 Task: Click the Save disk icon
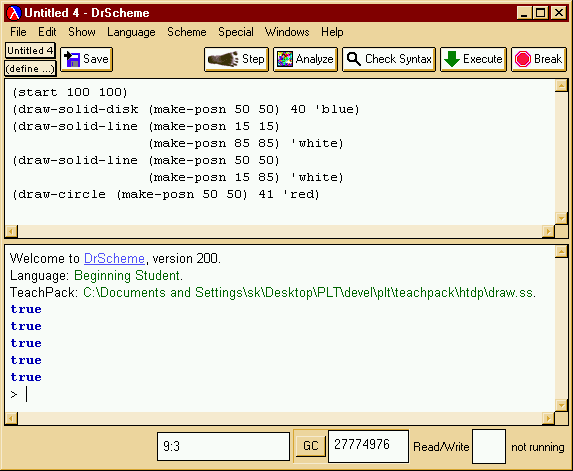pyautogui.click(x=72, y=59)
